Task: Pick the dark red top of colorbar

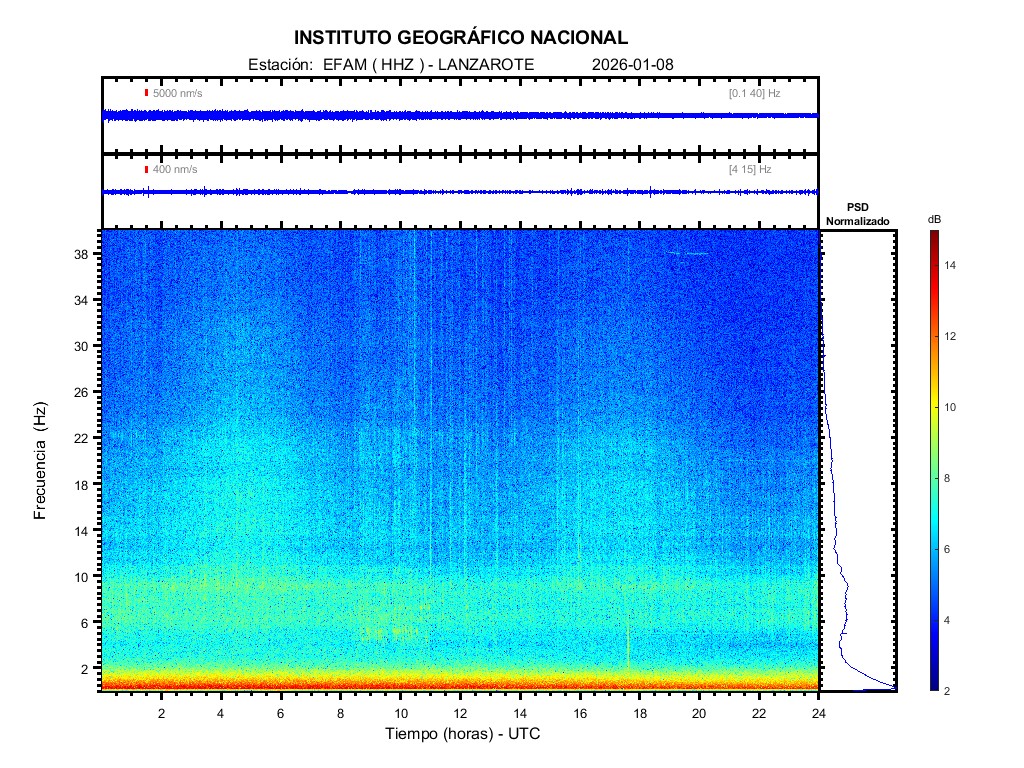Action: click(x=934, y=236)
